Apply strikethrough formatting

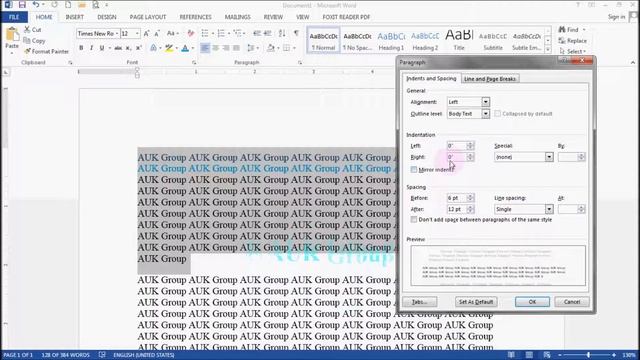click(x=118, y=48)
